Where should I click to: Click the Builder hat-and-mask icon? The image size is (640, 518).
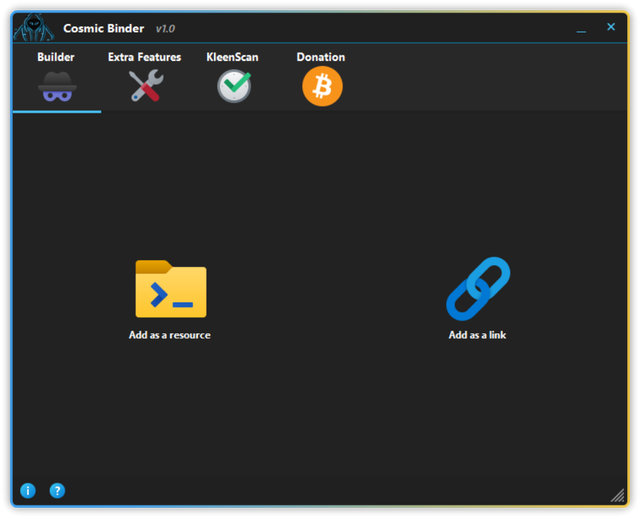coord(57,88)
